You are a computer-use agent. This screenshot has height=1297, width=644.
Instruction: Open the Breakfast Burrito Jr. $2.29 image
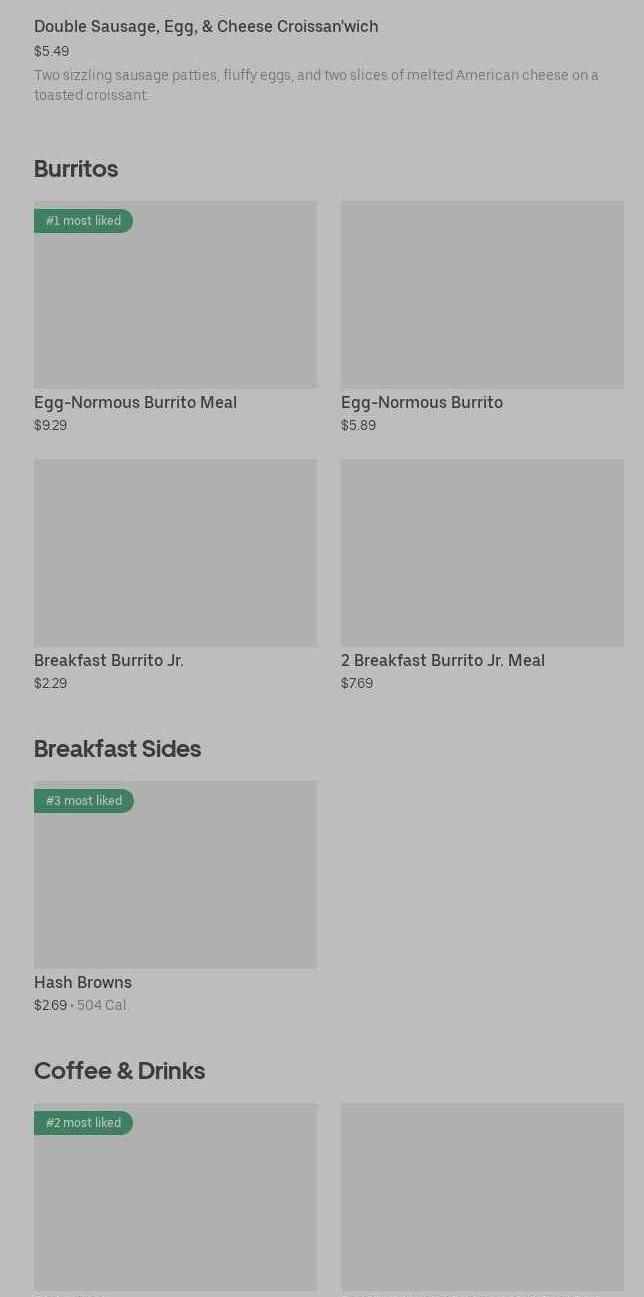click(x=175, y=552)
